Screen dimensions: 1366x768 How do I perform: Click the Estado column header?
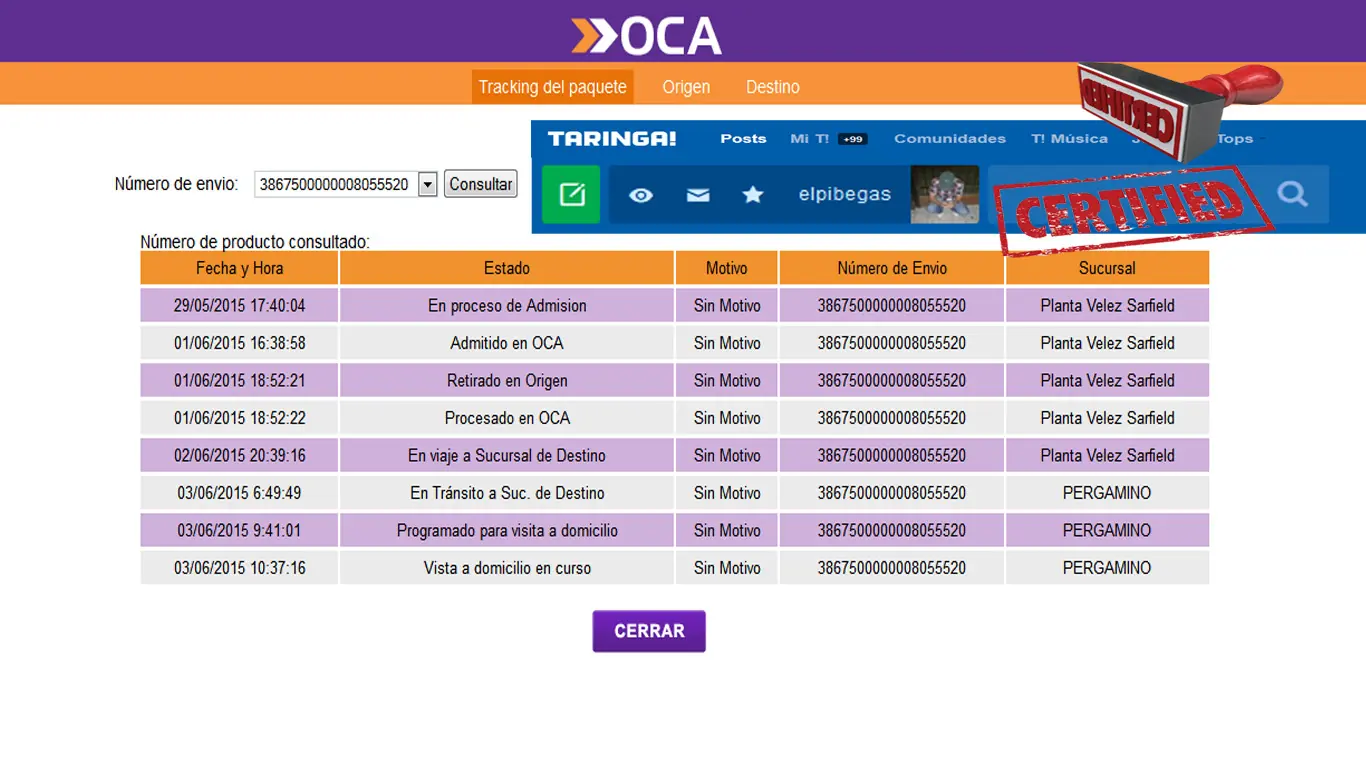click(507, 268)
